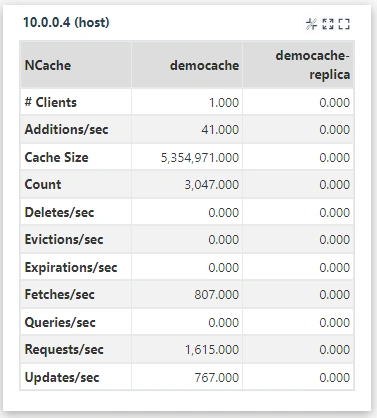This screenshot has width=377, height=418.
Task: Click the Evictions/sec row label
Action: click(x=64, y=239)
